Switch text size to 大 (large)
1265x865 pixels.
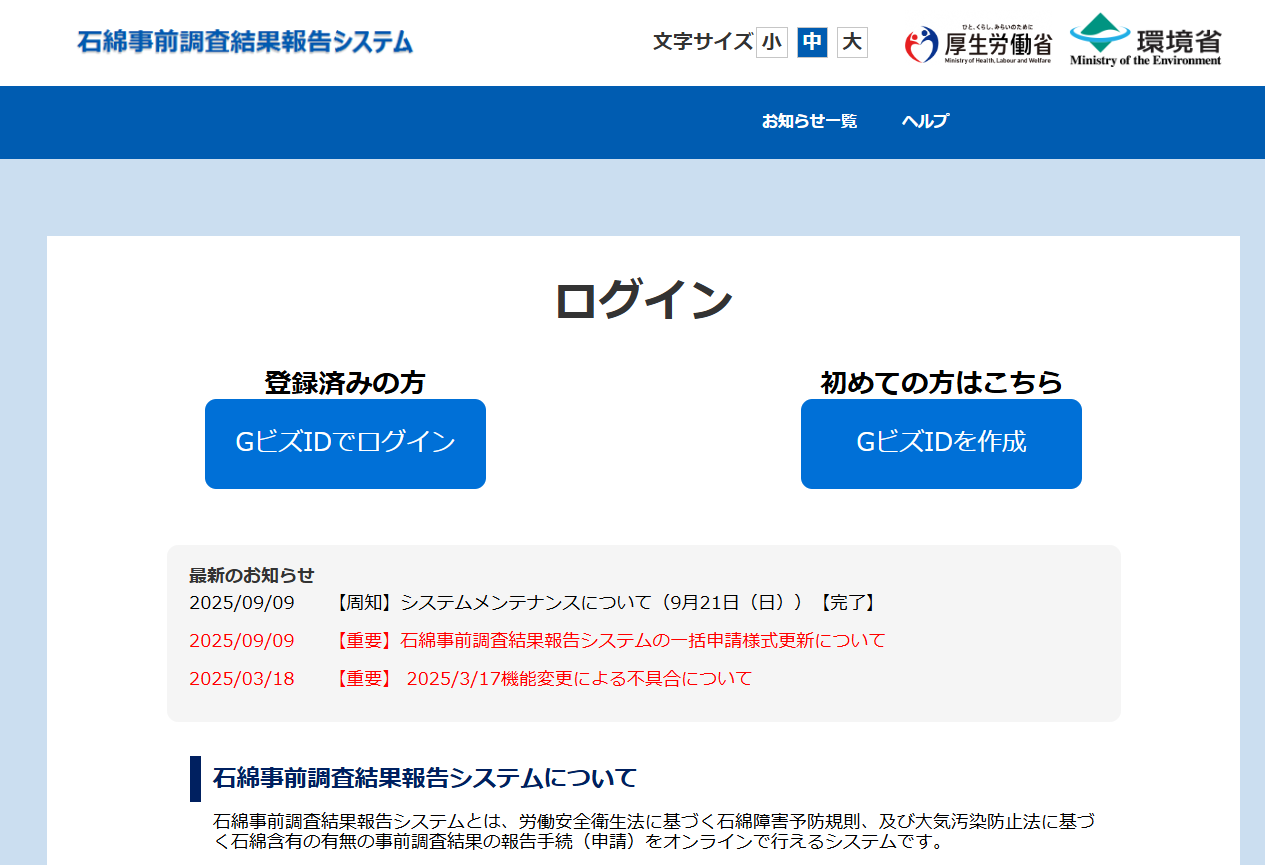coord(852,42)
